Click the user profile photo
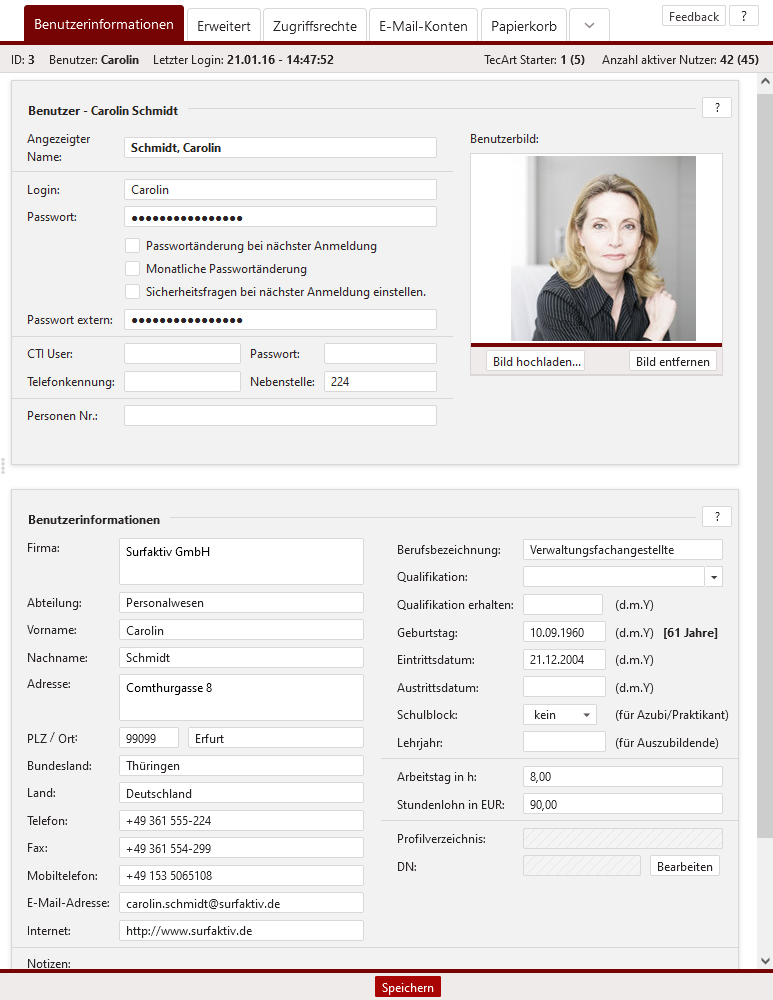Screen dimensions: 773x1000 tap(596, 249)
